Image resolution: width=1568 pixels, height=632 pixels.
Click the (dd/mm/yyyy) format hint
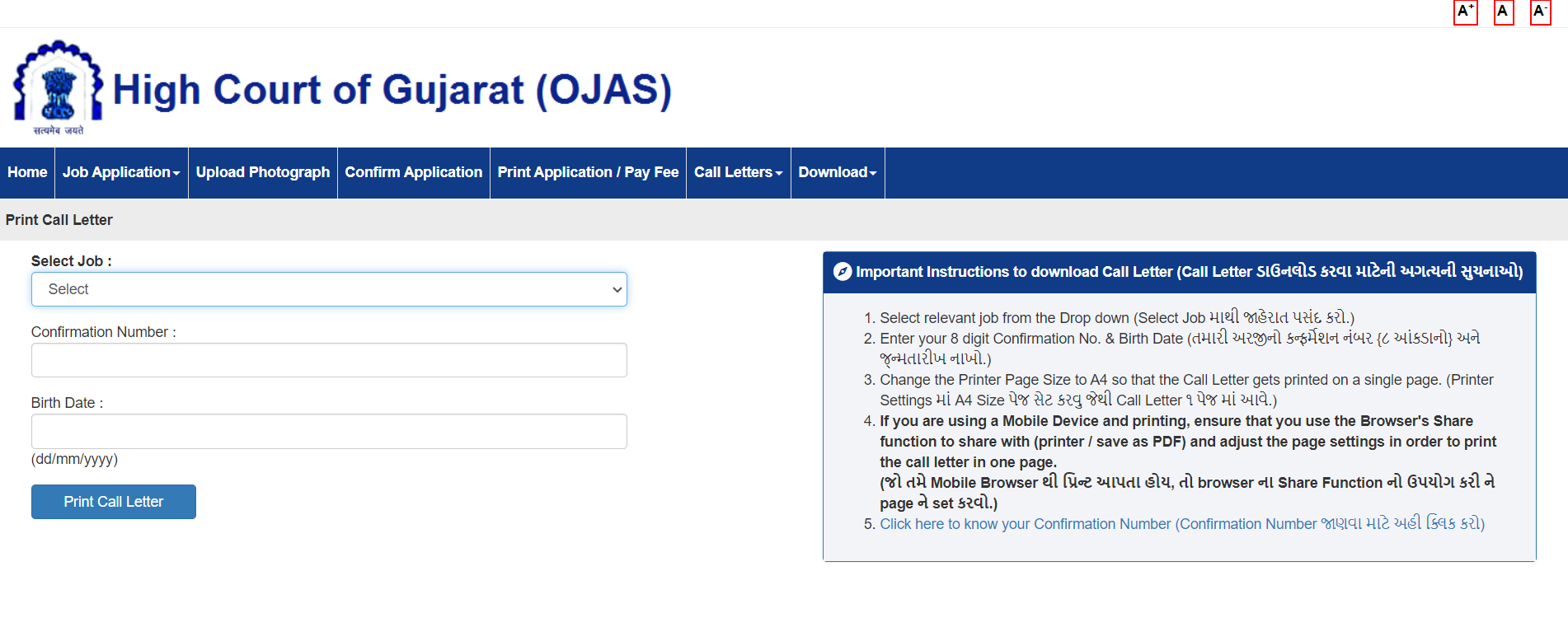point(75,459)
